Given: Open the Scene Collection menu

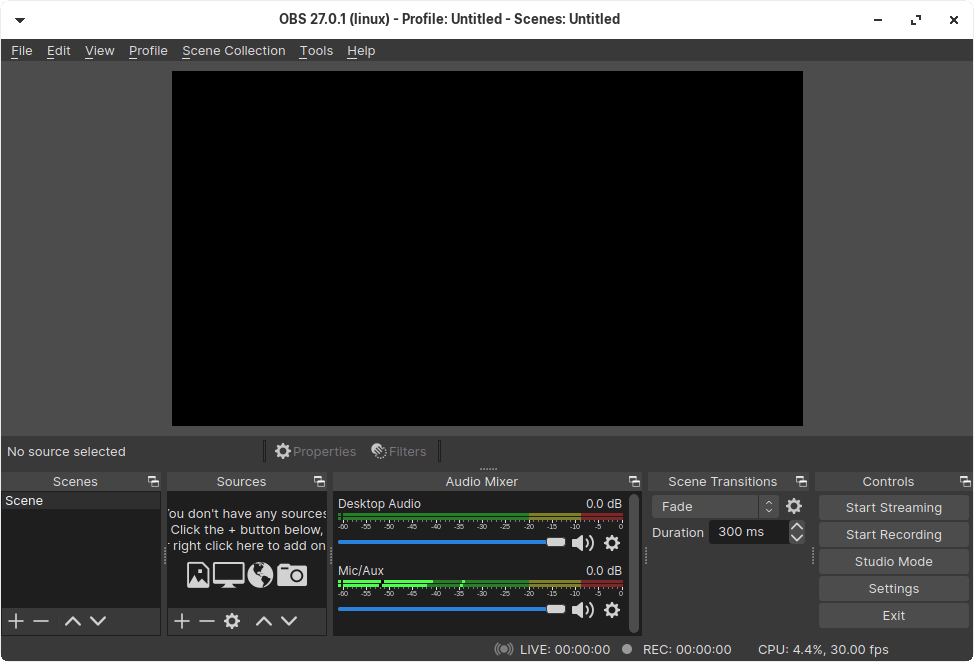Looking at the screenshot, I should click(x=233, y=50).
